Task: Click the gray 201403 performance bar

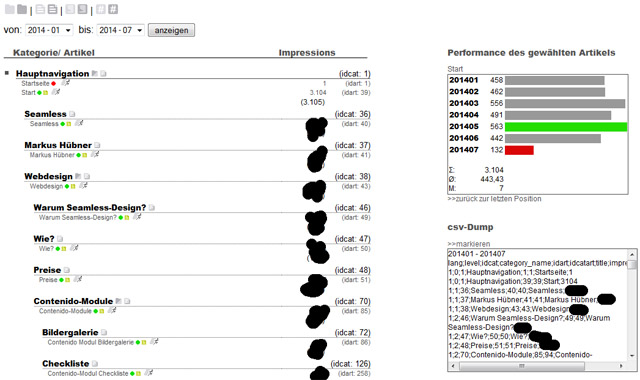Action: coord(565,103)
